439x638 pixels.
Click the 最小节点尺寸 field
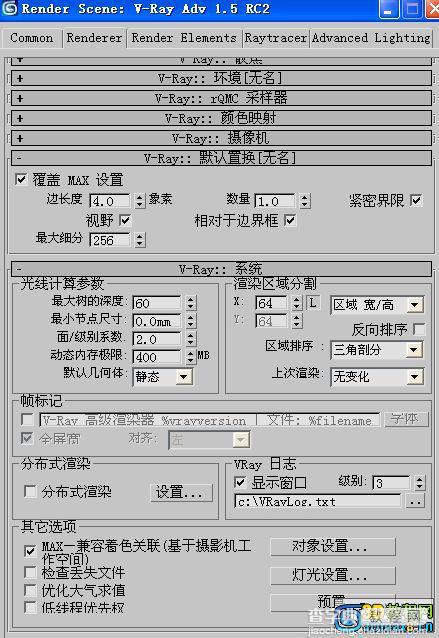tap(157, 321)
